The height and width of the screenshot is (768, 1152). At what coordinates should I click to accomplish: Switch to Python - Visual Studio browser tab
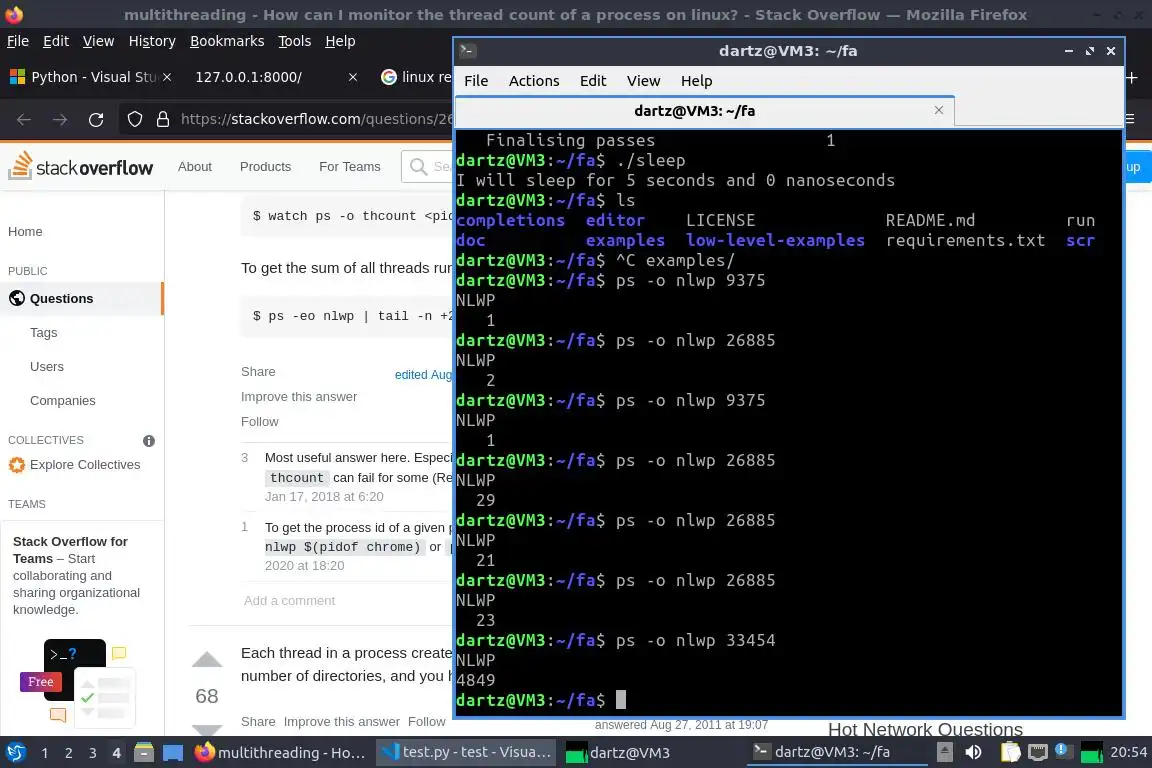click(x=90, y=77)
